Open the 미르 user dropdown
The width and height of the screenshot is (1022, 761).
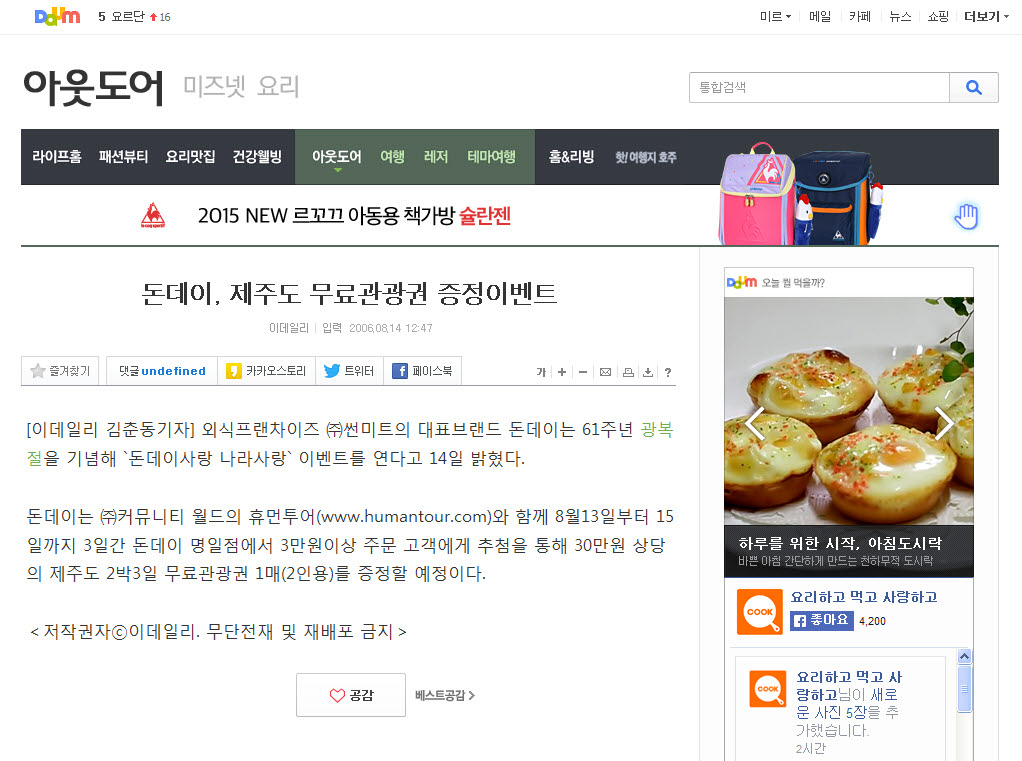point(775,16)
